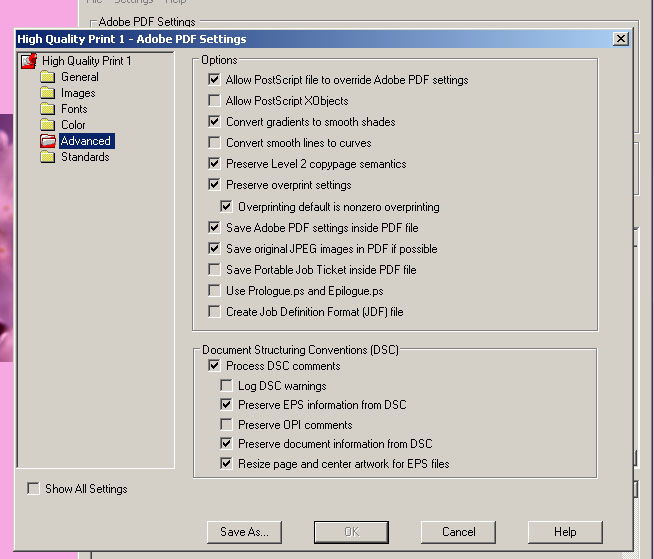
Task: Click the Fonts folder icon
Action: coord(48,109)
